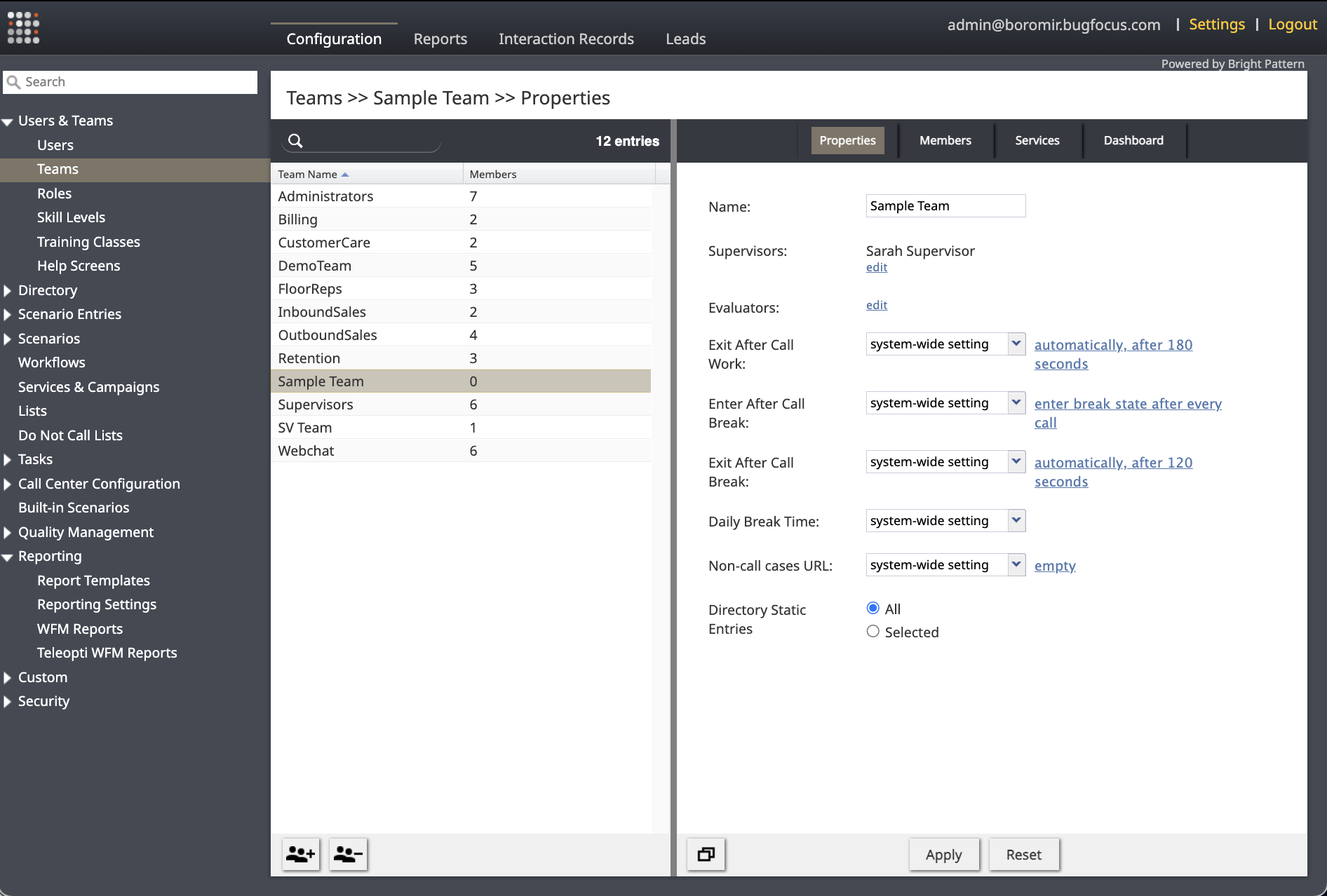Open Enter After Call Break dropdown
The width and height of the screenshot is (1327, 896).
(1016, 402)
